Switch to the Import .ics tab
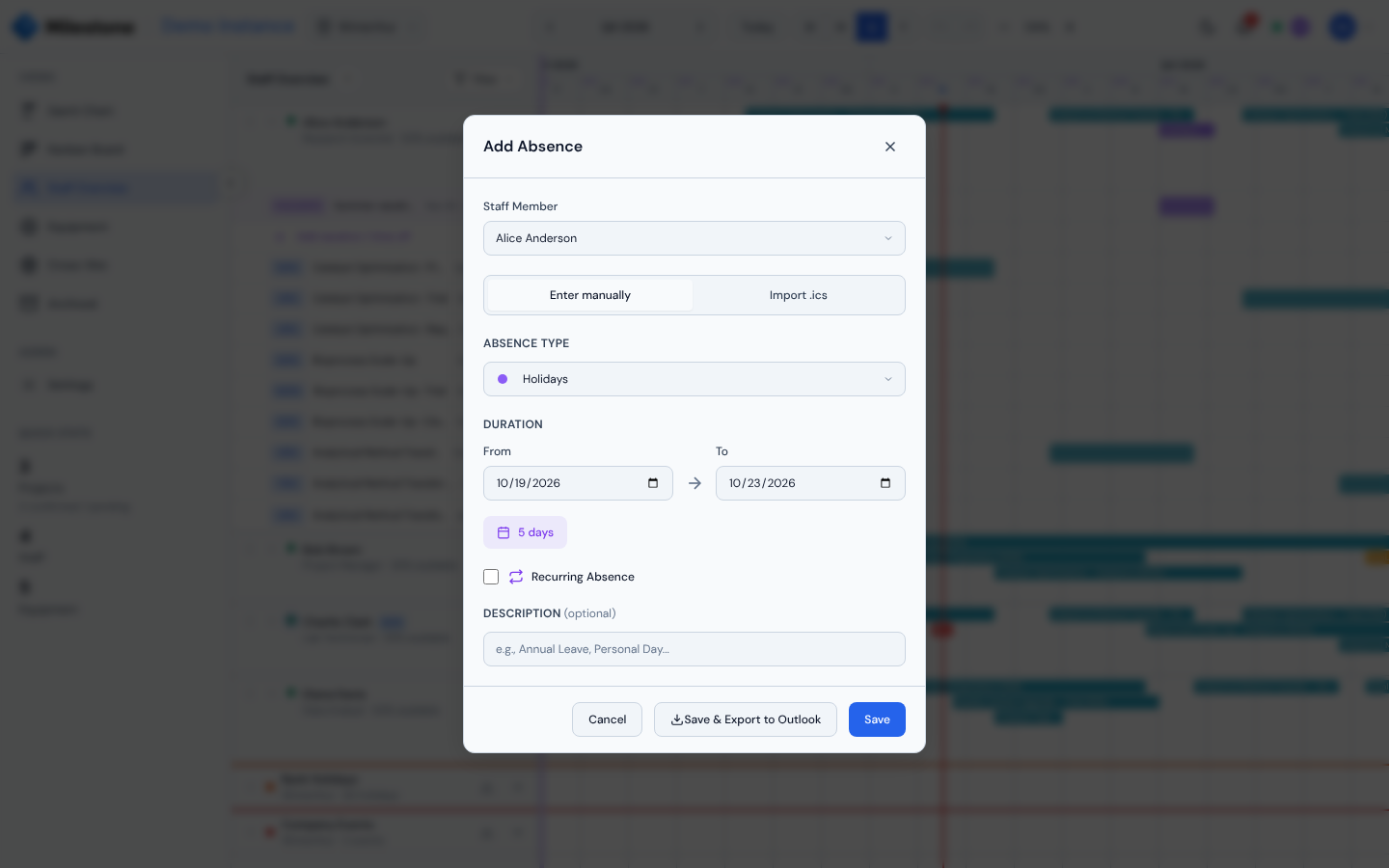This screenshot has height=868, width=1389. tap(799, 295)
